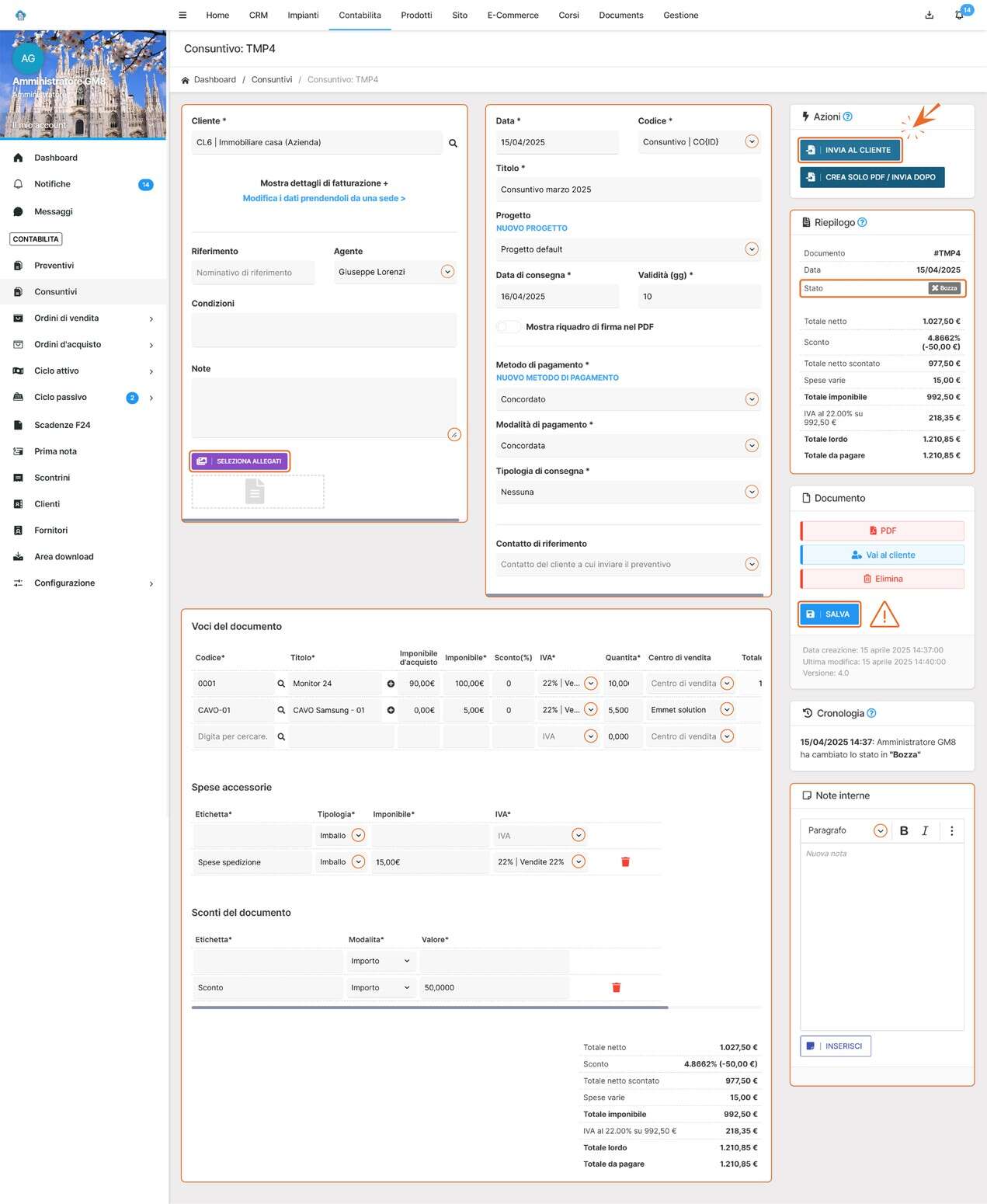Enable the signature box in PDF toggle
Image resolution: width=987 pixels, height=1204 pixels.
[x=509, y=327]
